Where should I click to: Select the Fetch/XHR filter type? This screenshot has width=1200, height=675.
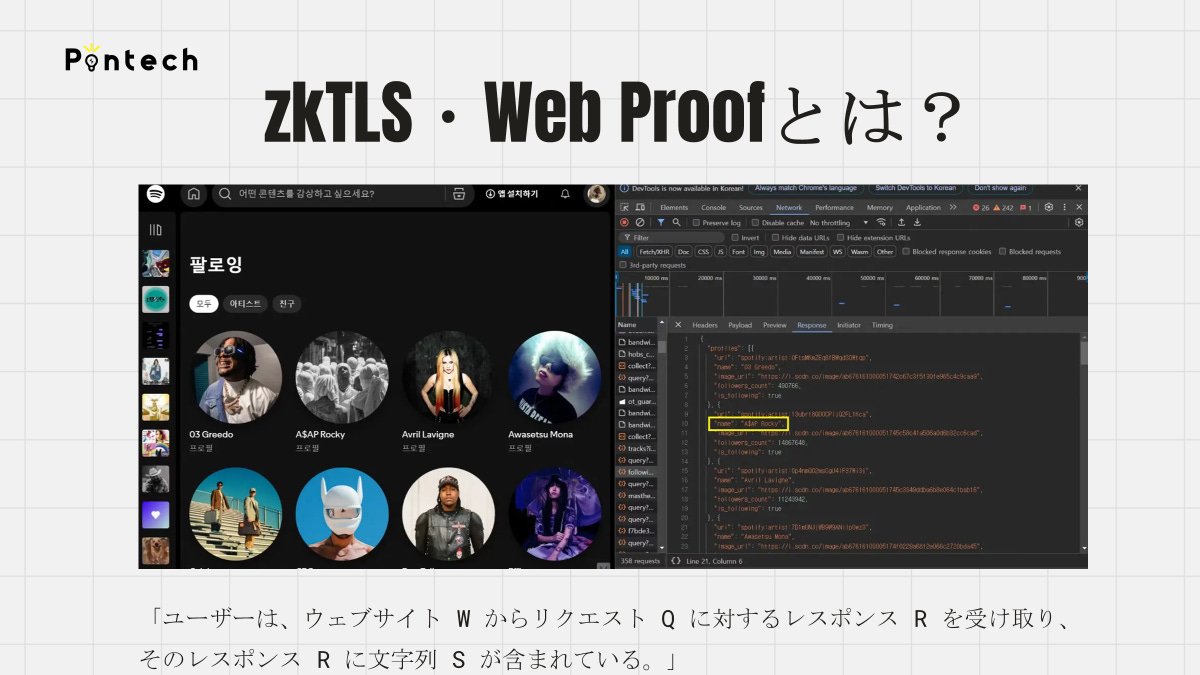(x=654, y=252)
